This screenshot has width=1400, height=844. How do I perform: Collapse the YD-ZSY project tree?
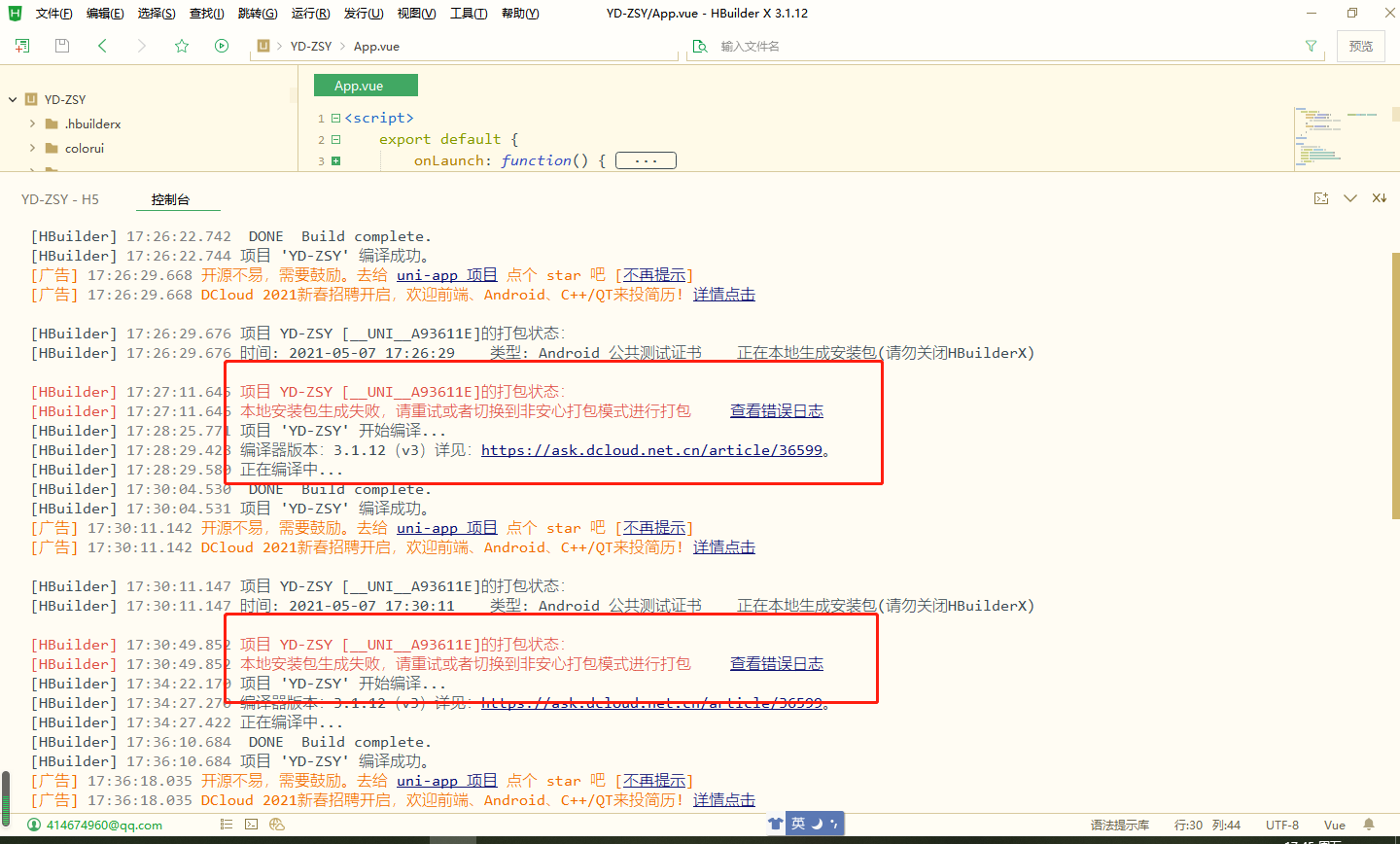coord(13,99)
